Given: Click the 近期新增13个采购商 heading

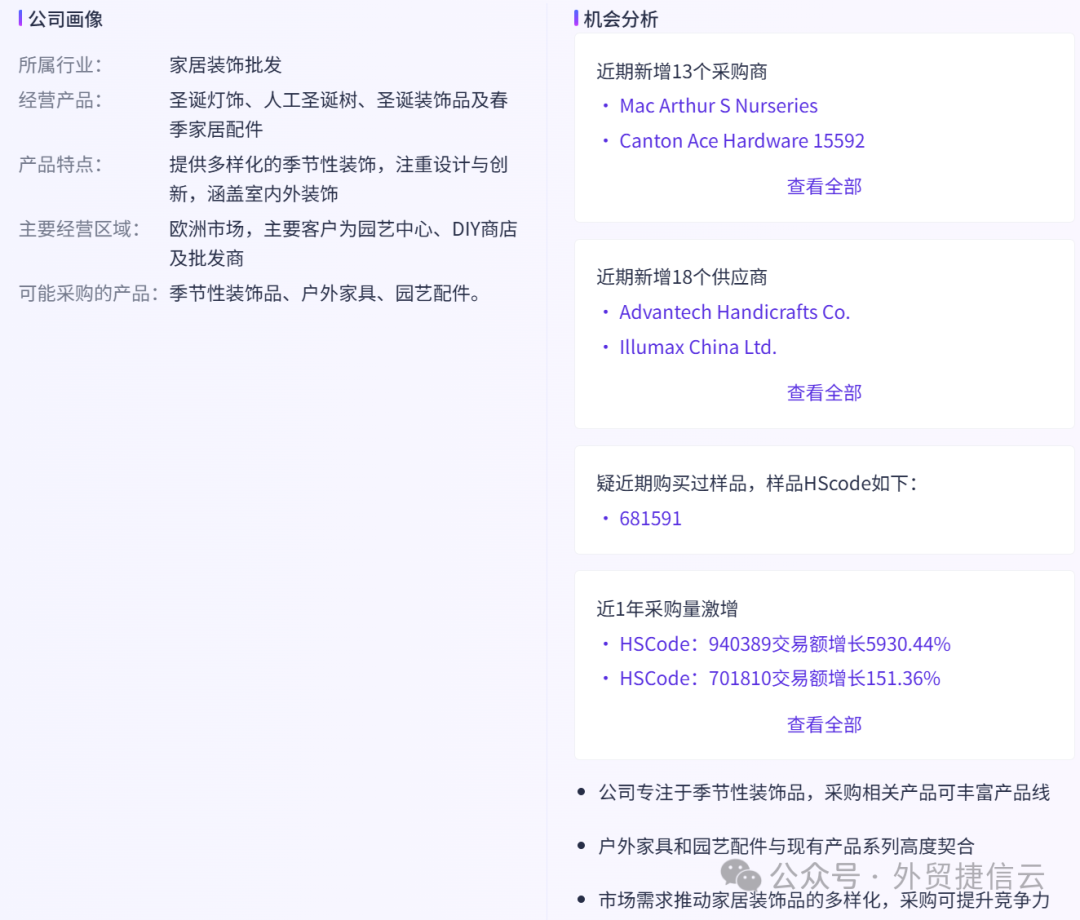Looking at the screenshot, I should 676,71.
